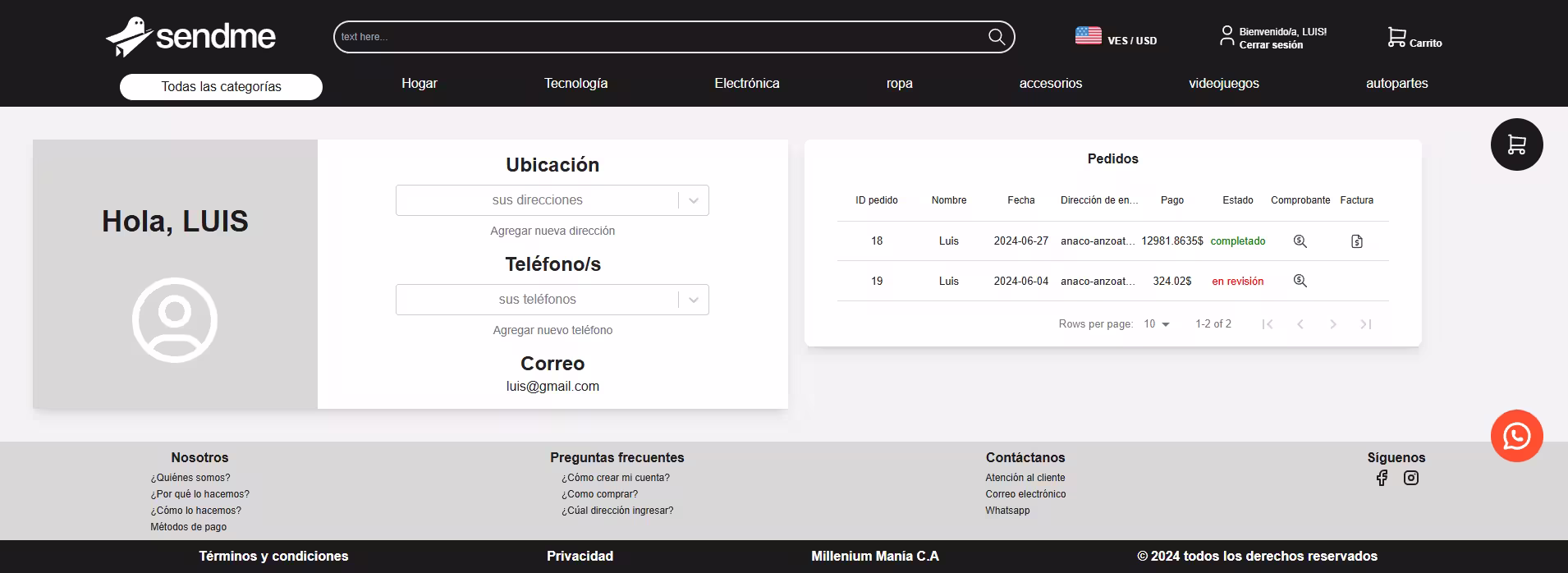1568x573 pixels.
Task: Click the sendme logo
Action: click(x=190, y=37)
